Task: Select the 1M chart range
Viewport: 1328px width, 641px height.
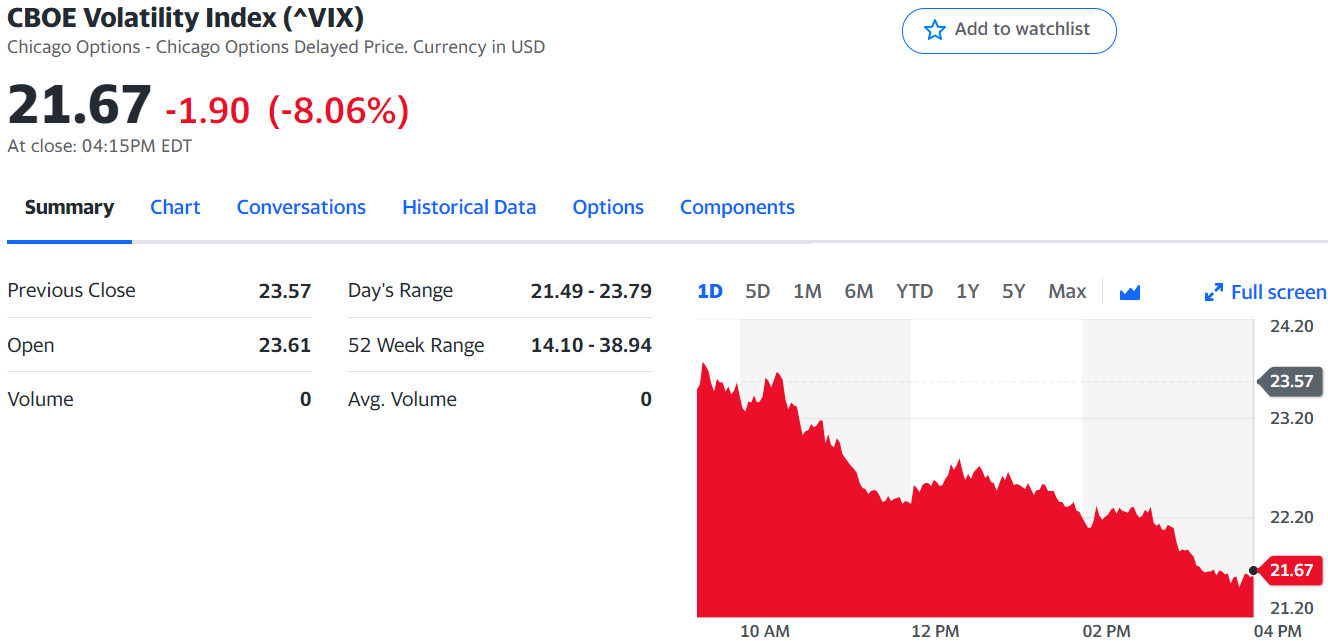Action: 807,291
